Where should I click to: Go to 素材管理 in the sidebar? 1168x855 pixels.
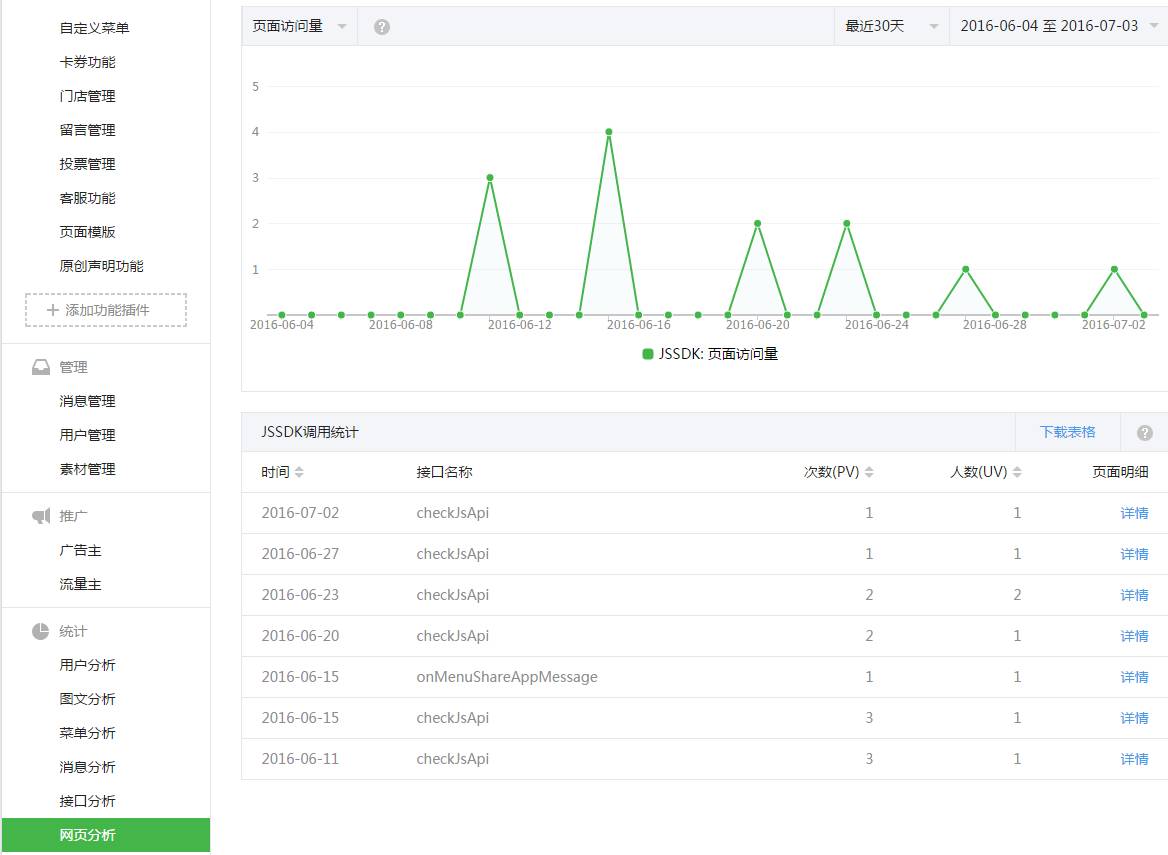87,469
